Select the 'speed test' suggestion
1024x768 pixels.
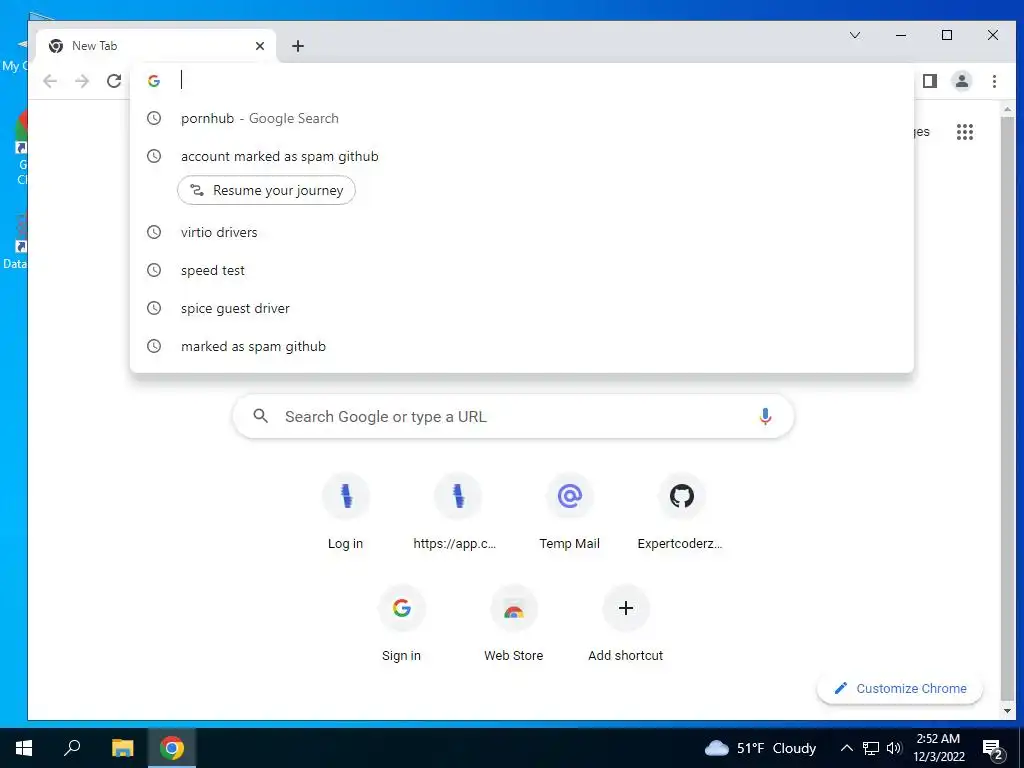pyautogui.click(x=522, y=270)
